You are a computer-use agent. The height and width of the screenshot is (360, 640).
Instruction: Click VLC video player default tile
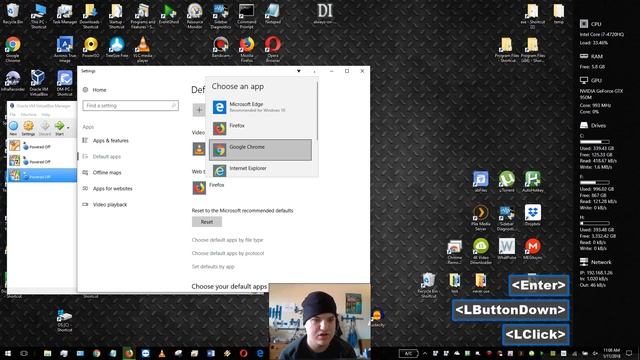(x=199, y=149)
